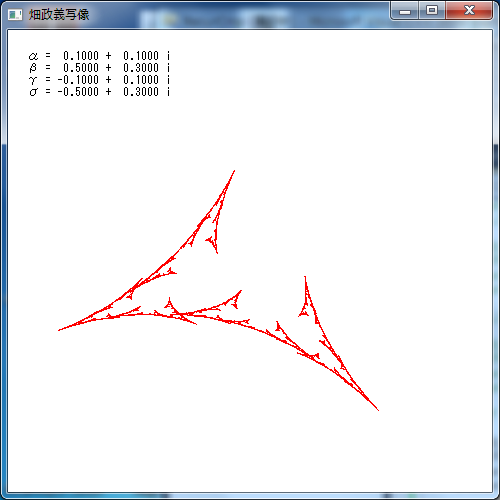The image size is (500, 500).
Task: Minimize the 畑政義写像 window
Action: 405,11
